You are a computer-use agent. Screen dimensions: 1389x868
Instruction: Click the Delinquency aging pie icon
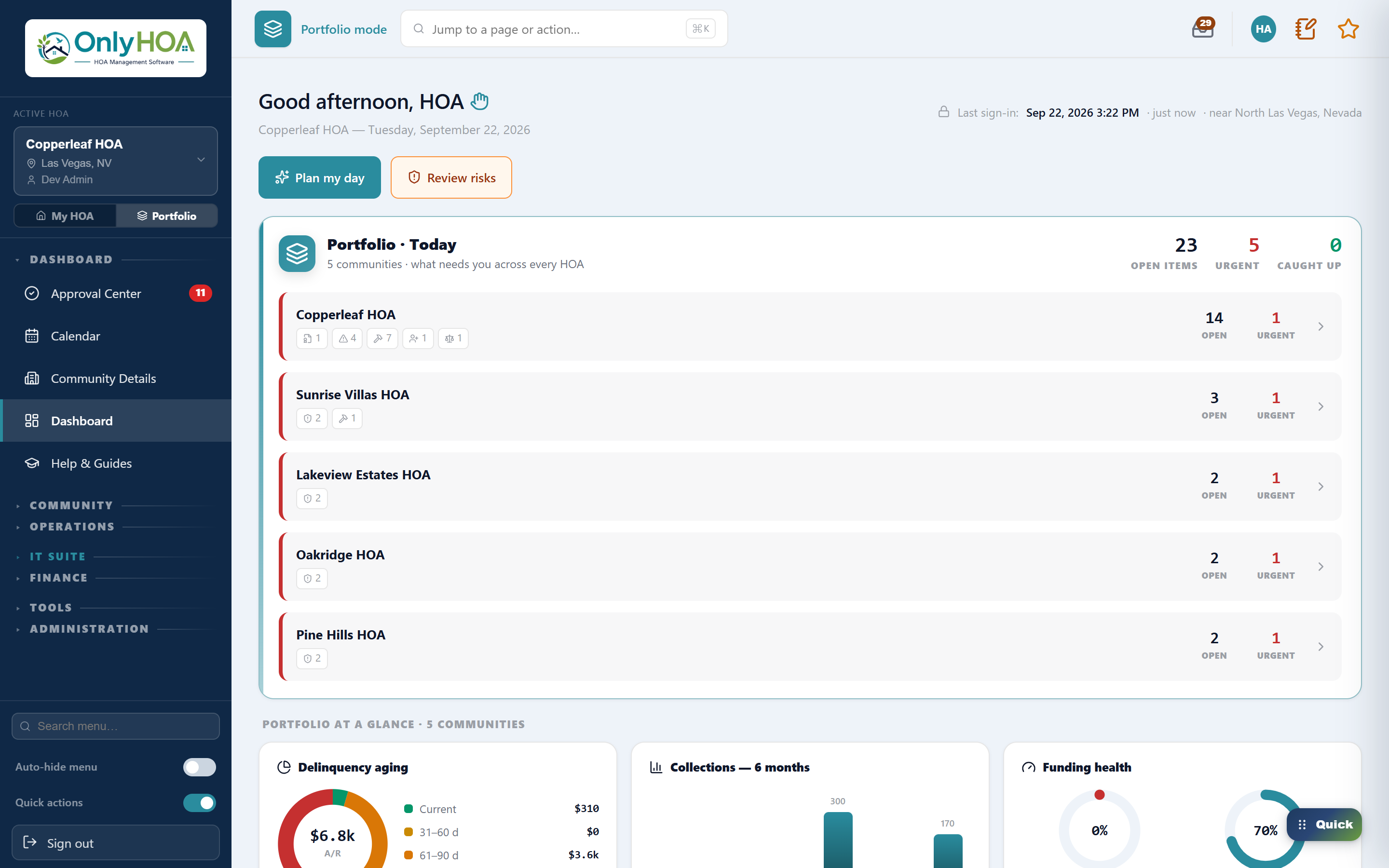[x=284, y=768]
